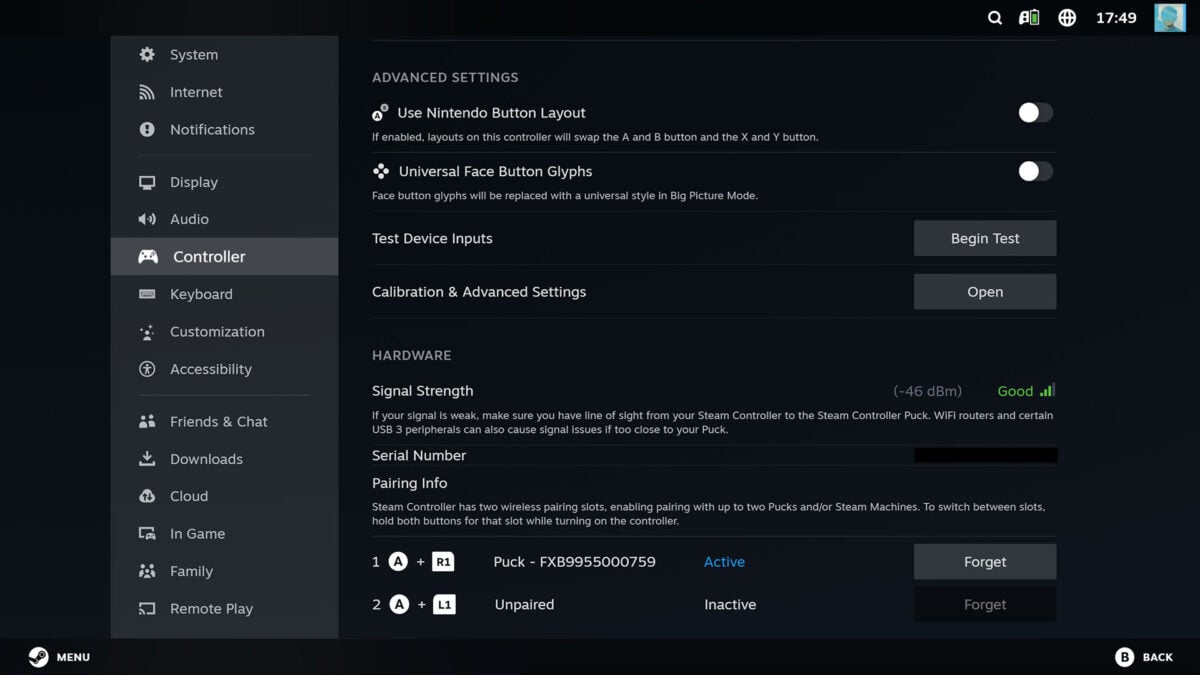Open Downloads settings
Viewport: 1200px width, 675px height.
coord(224,459)
